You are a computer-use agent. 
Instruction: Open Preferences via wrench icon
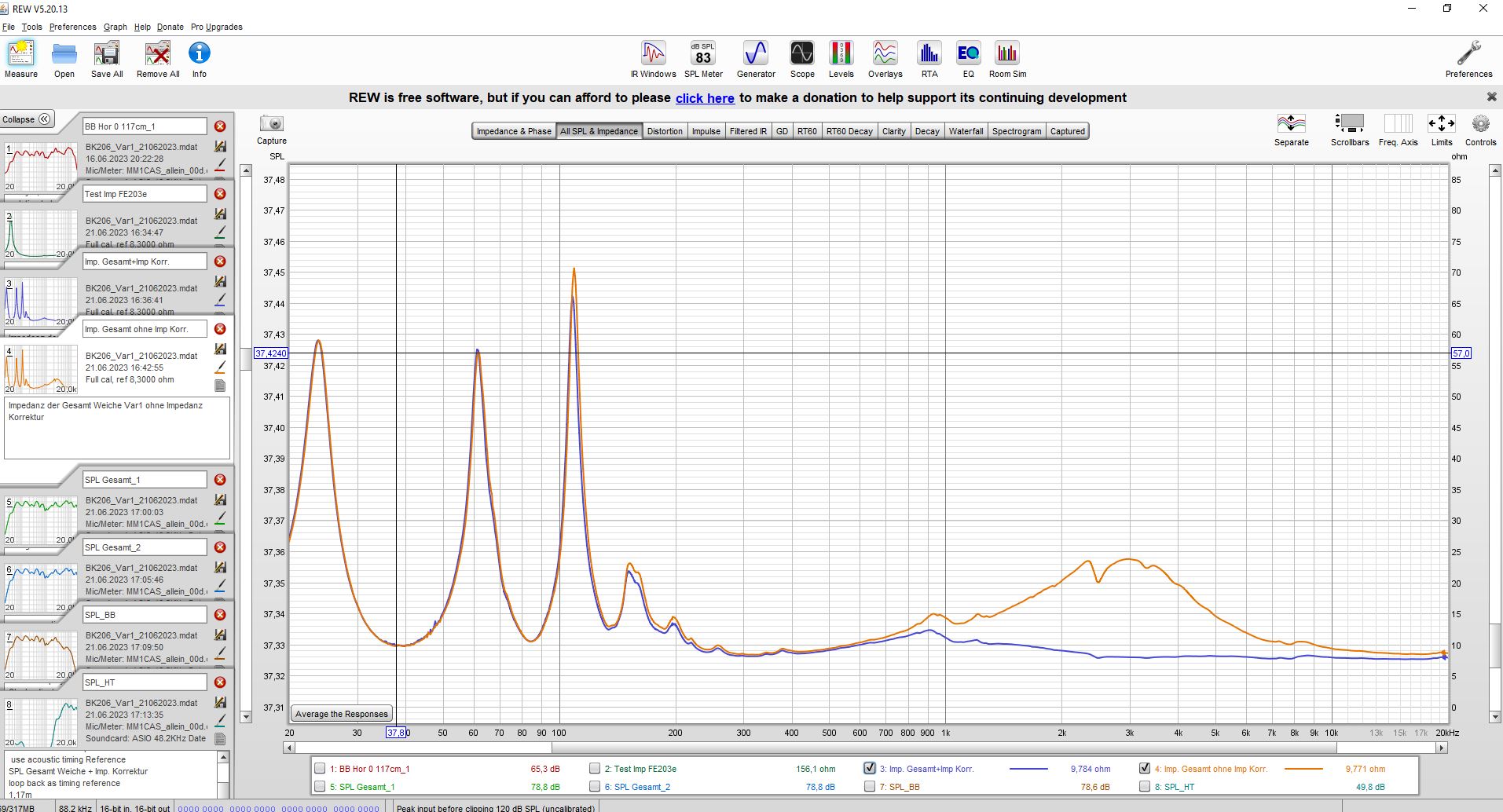tap(1468, 60)
